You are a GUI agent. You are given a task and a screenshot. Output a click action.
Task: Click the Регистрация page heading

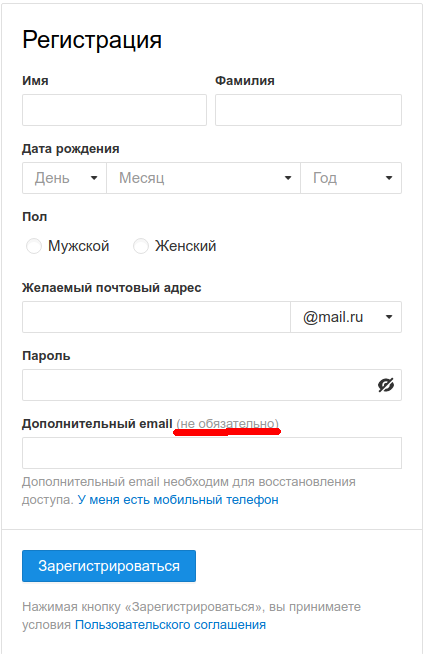[x=92, y=40]
